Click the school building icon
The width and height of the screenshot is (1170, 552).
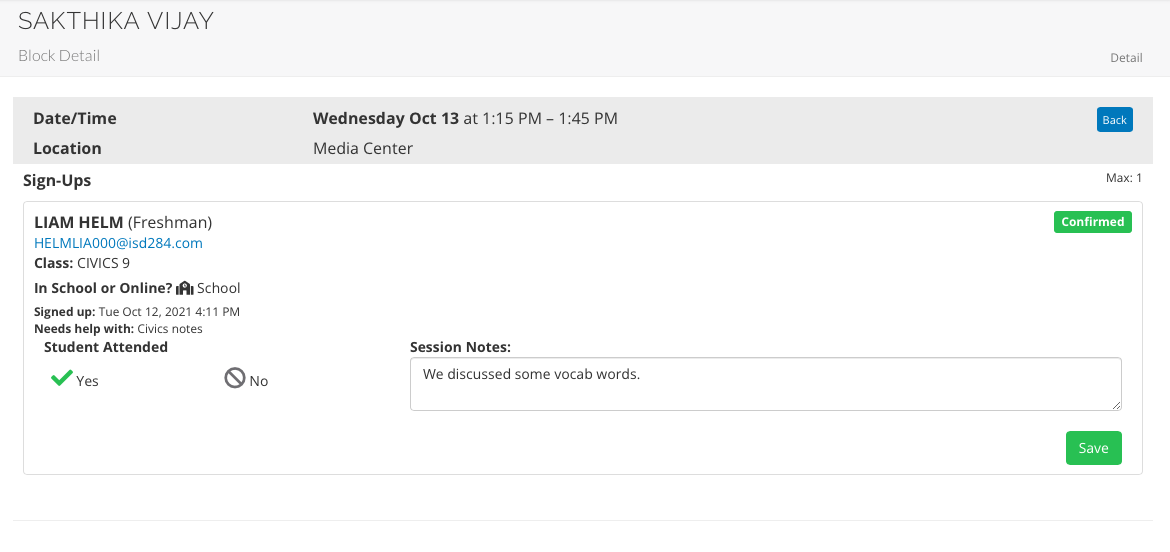point(184,288)
